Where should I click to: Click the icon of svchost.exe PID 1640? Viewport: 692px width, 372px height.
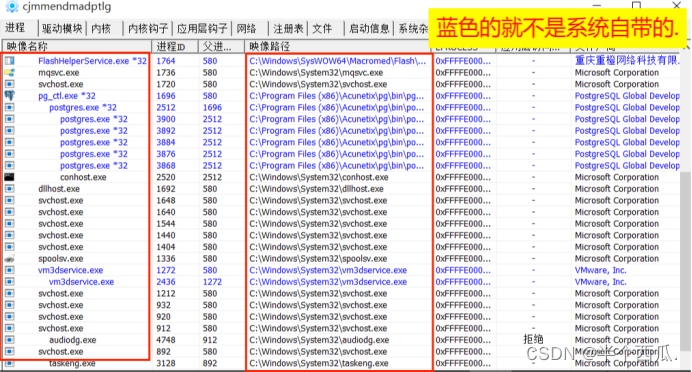point(9,212)
